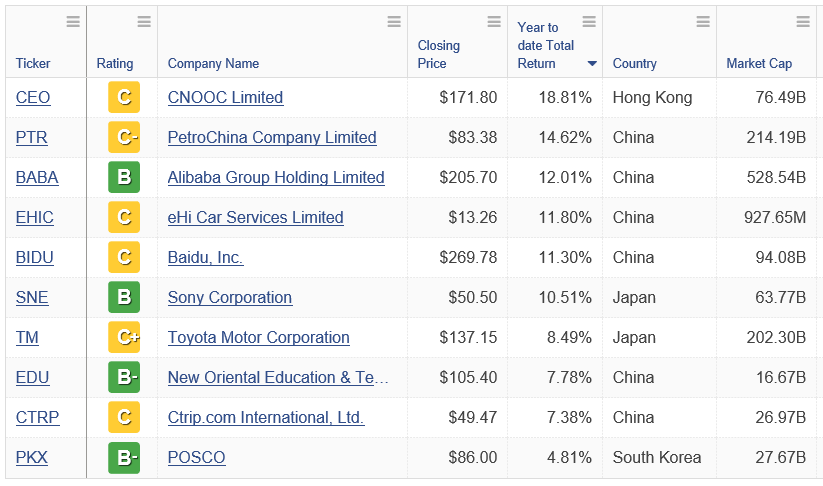Screen dimensions: 823x486
Task: Sort by Country column header
Action: point(635,64)
